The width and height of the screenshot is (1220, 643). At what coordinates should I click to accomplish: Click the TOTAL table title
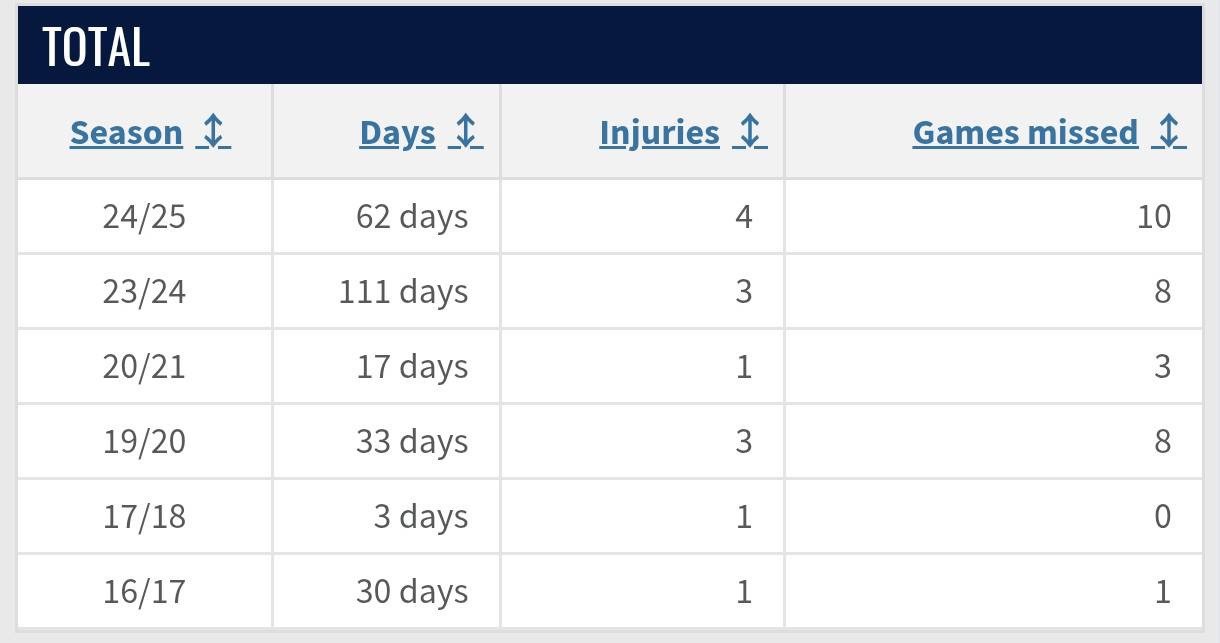tap(96, 47)
